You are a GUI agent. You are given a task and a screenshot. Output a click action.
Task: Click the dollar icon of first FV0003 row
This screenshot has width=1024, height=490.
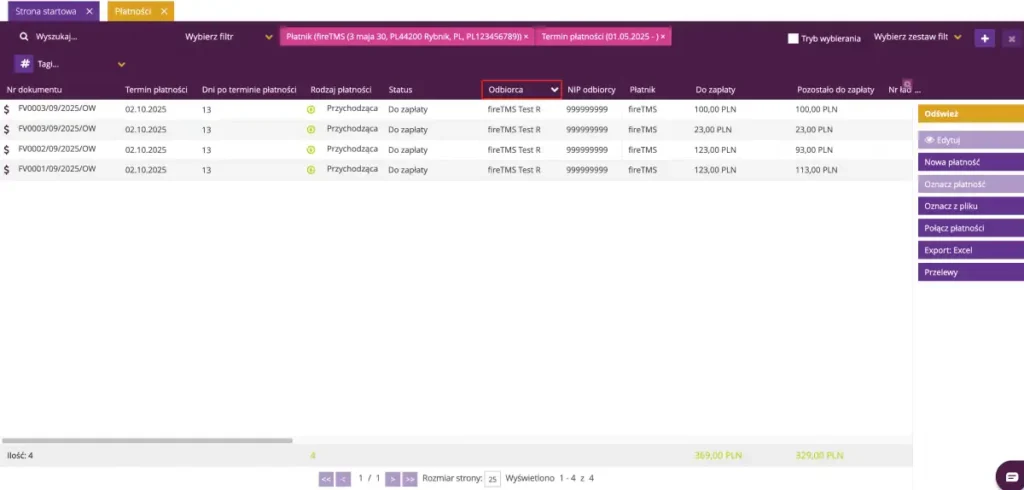[x=7, y=108]
